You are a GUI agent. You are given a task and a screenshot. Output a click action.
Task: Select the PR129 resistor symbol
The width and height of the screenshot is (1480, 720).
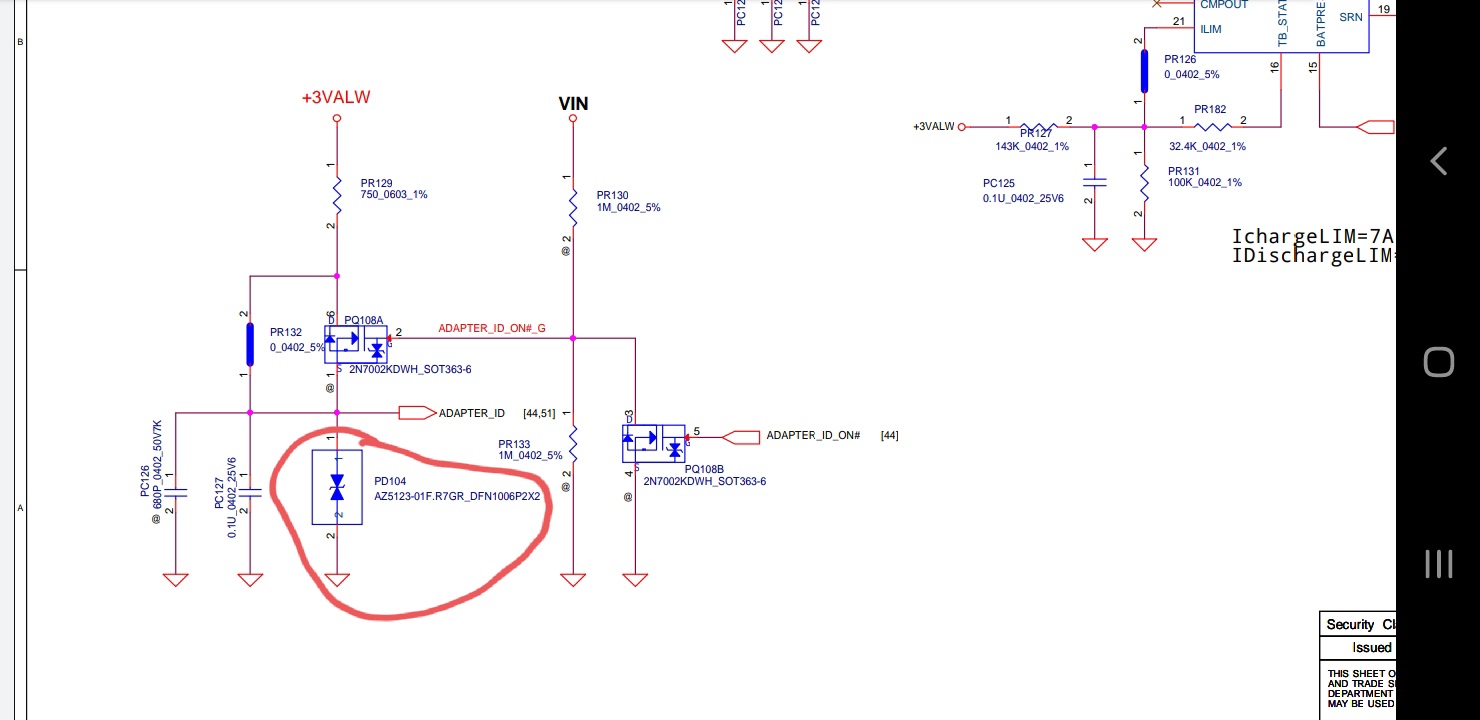(337, 194)
